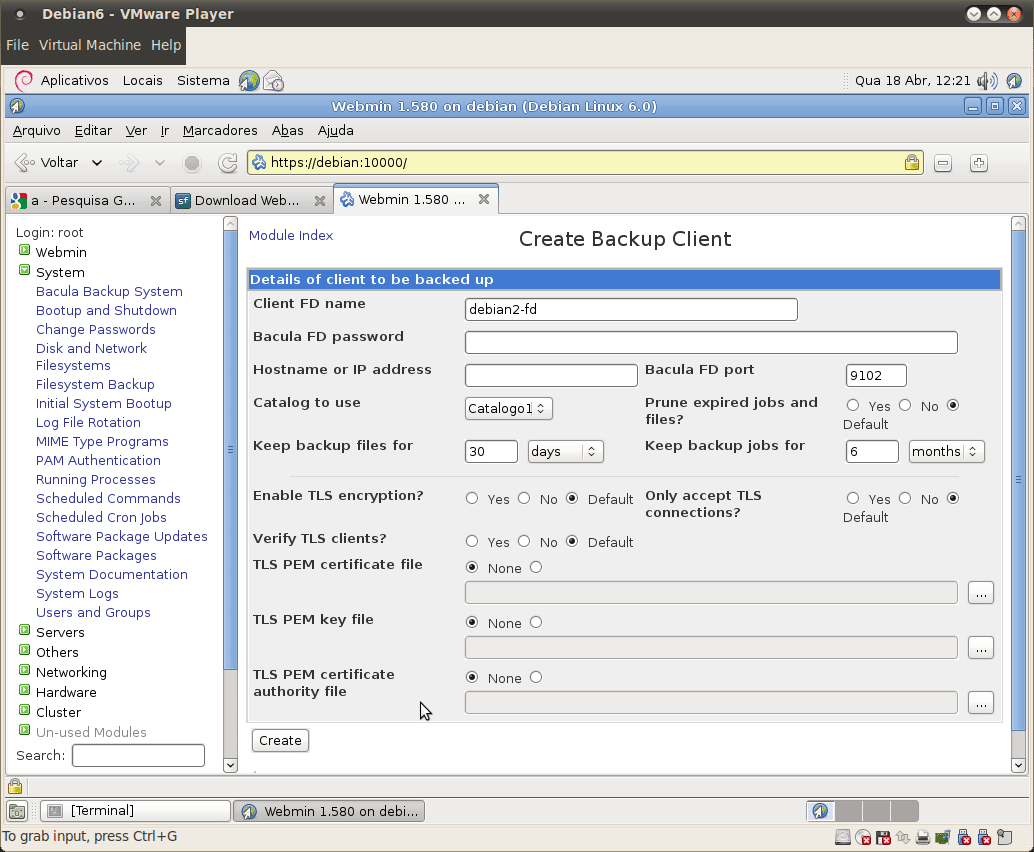Close the Pesquisa Google tab
The image size is (1034, 852).
tap(156, 200)
